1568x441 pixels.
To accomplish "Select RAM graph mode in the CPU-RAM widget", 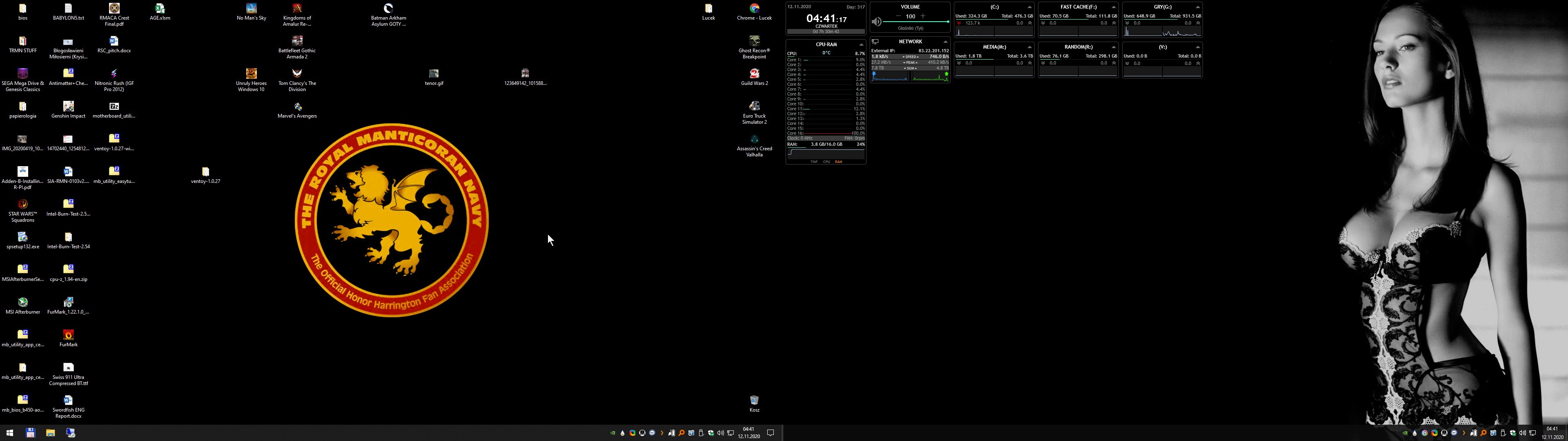I will [838, 162].
